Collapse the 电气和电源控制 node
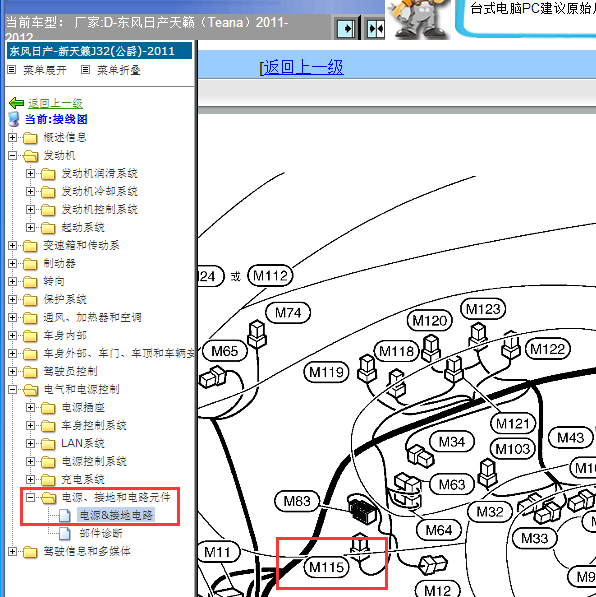 tap(12, 389)
